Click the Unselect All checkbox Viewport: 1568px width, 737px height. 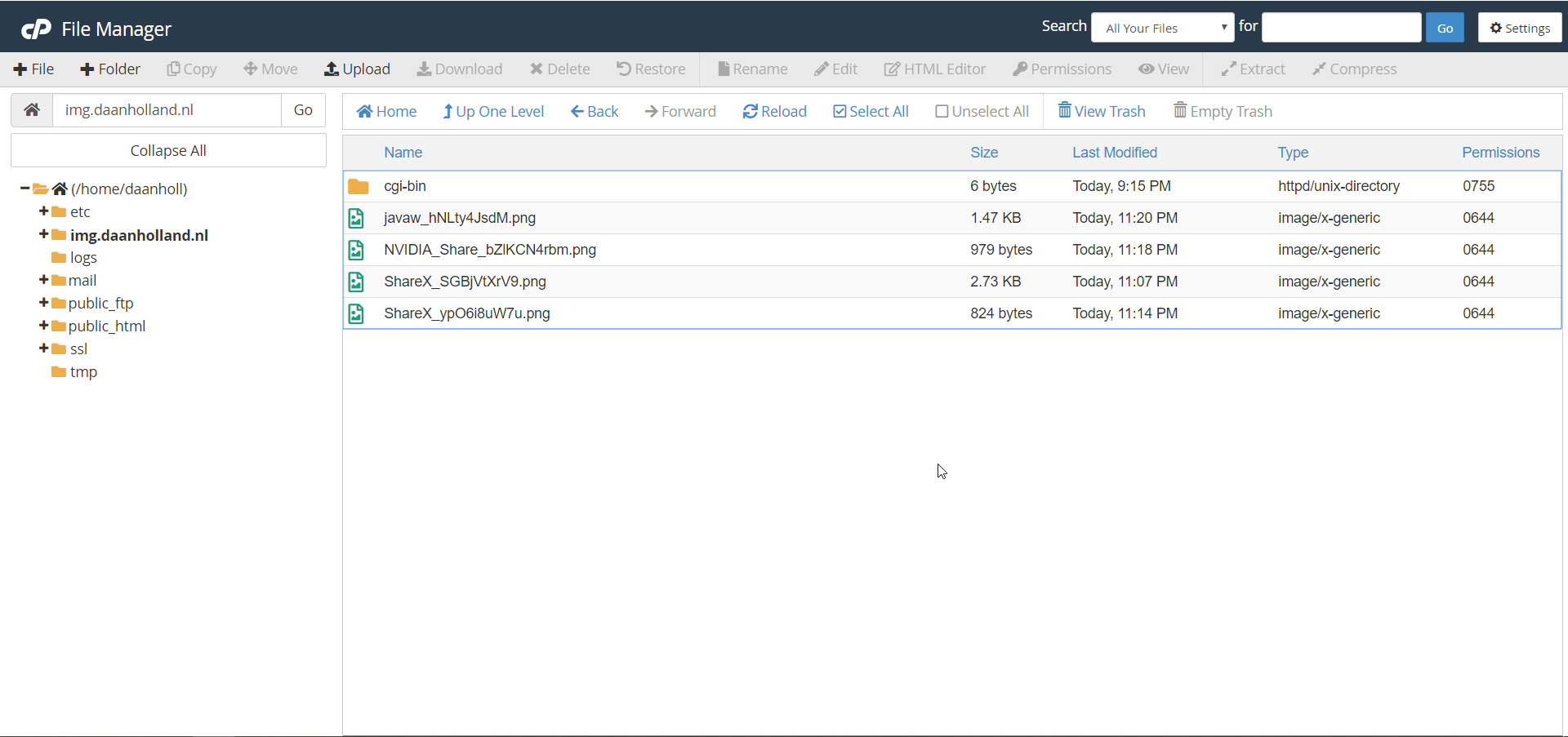[x=942, y=112]
